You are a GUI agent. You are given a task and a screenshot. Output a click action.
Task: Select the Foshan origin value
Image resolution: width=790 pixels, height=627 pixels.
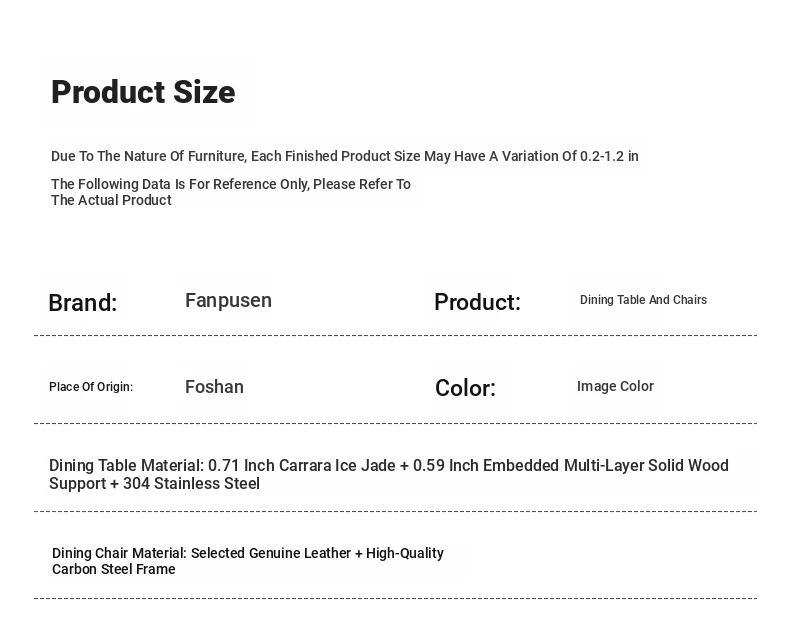click(x=214, y=387)
